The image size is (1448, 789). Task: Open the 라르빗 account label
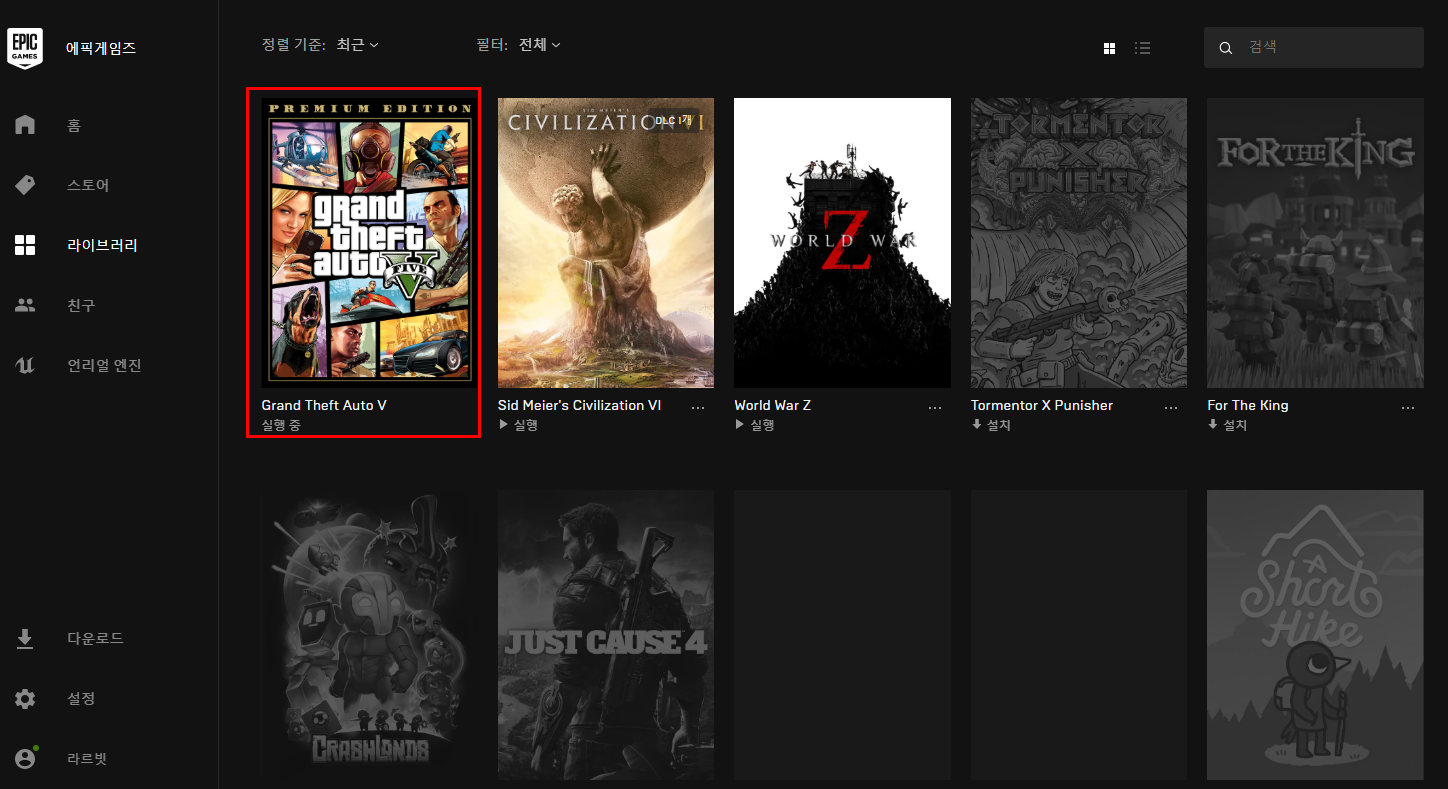tap(87, 758)
